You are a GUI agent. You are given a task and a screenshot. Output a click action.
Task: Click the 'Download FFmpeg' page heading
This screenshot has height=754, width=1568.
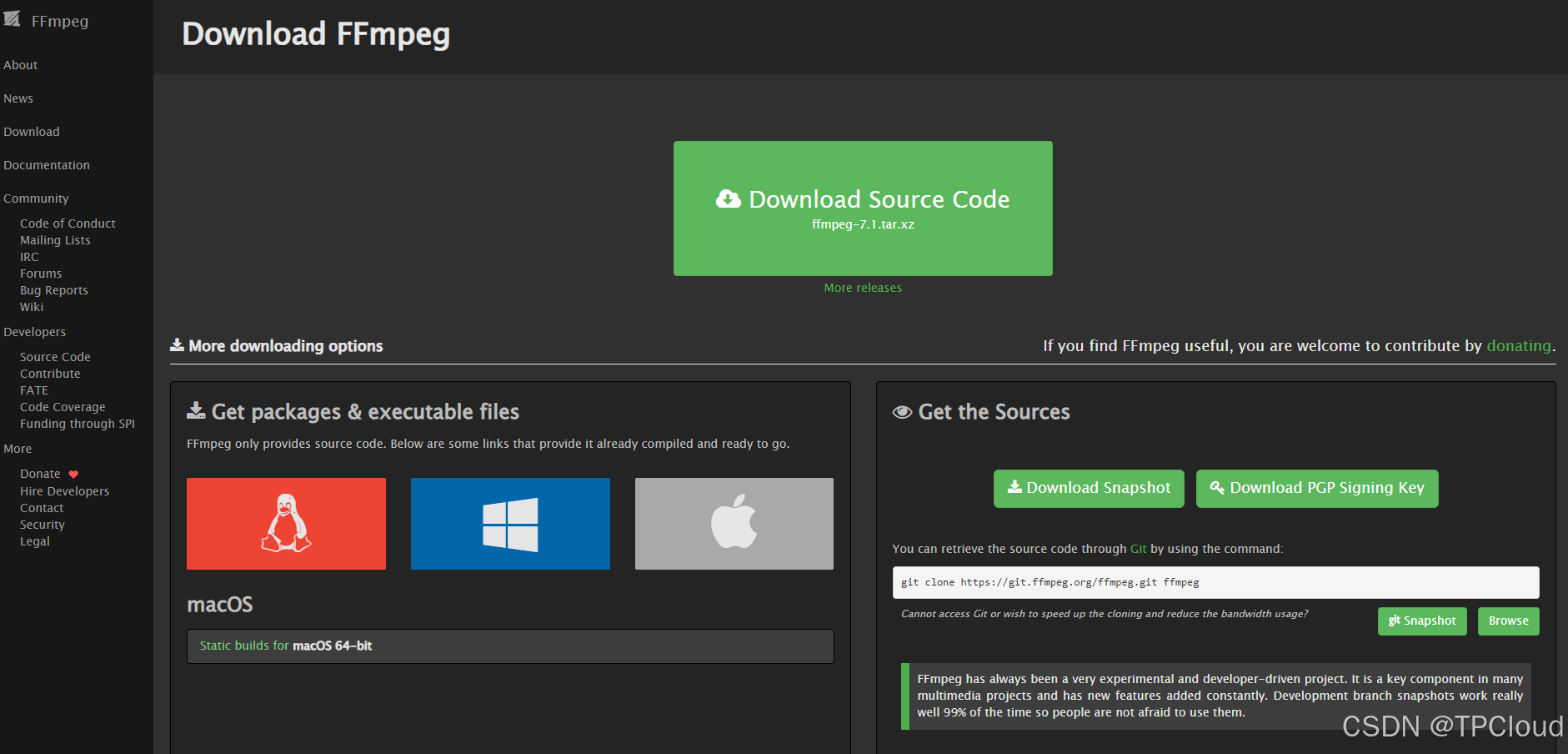(x=316, y=34)
